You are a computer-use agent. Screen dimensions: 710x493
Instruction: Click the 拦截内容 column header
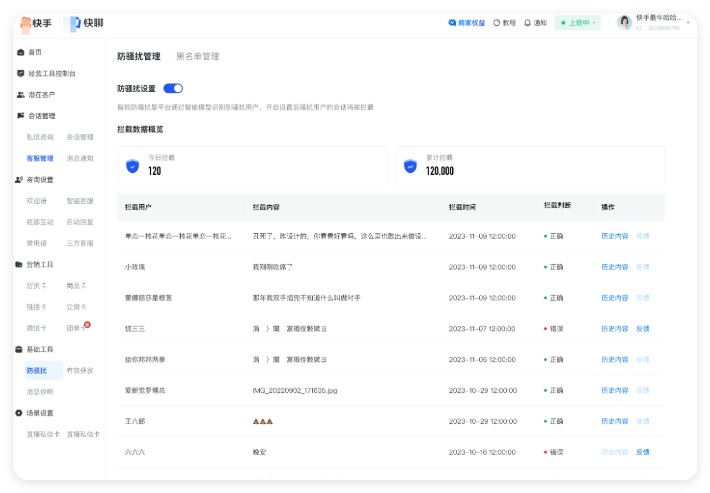point(266,207)
